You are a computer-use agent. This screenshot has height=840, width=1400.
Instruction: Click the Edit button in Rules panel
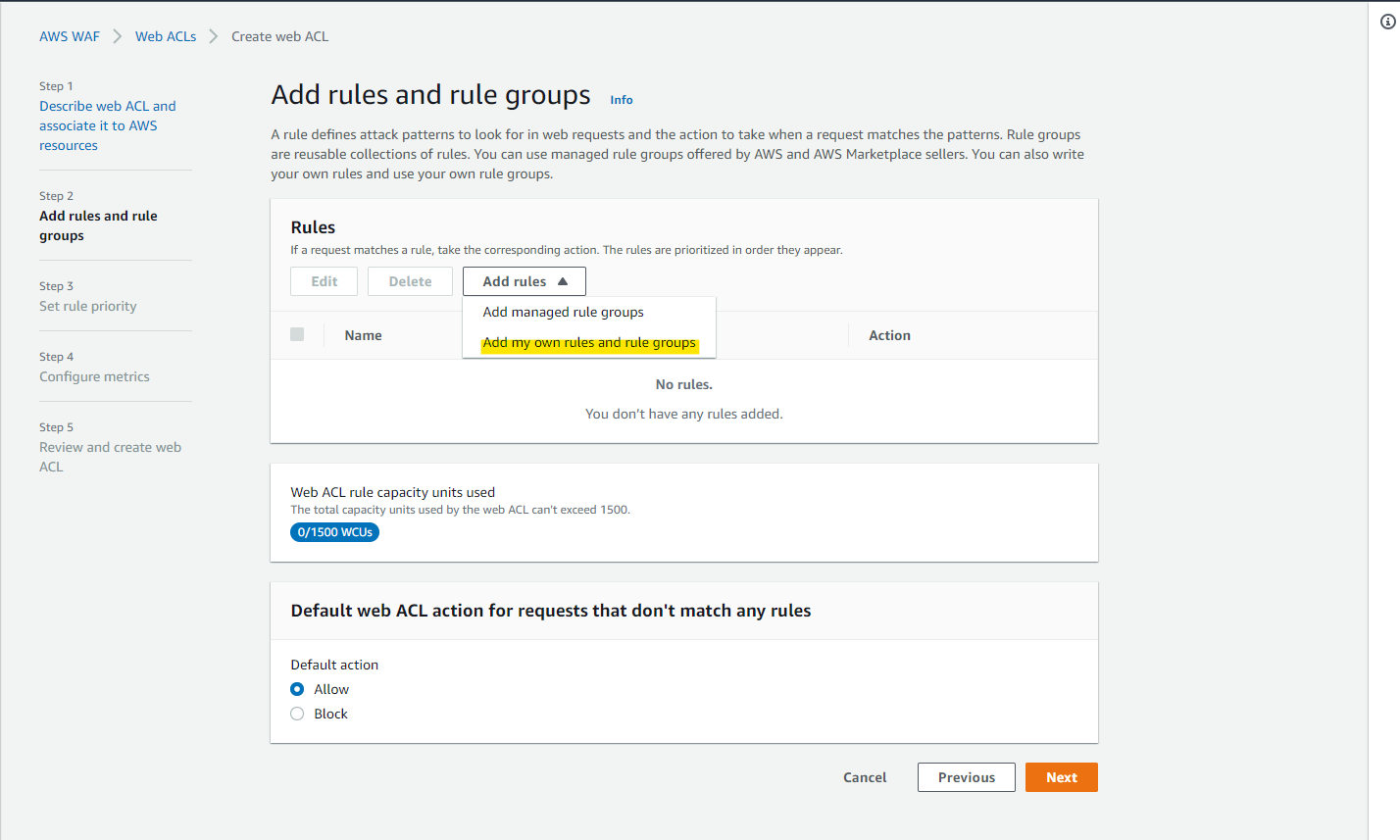click(324, 281)
